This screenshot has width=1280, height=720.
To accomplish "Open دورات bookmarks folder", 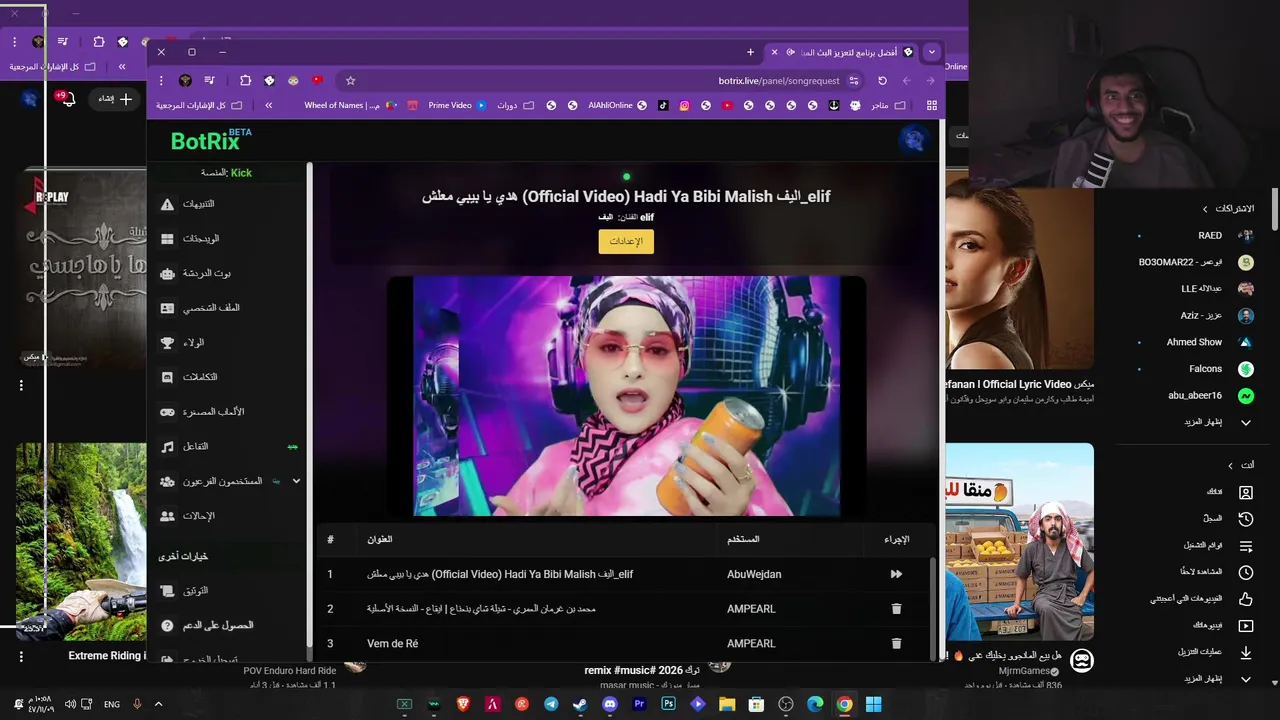I will point(515,105).
